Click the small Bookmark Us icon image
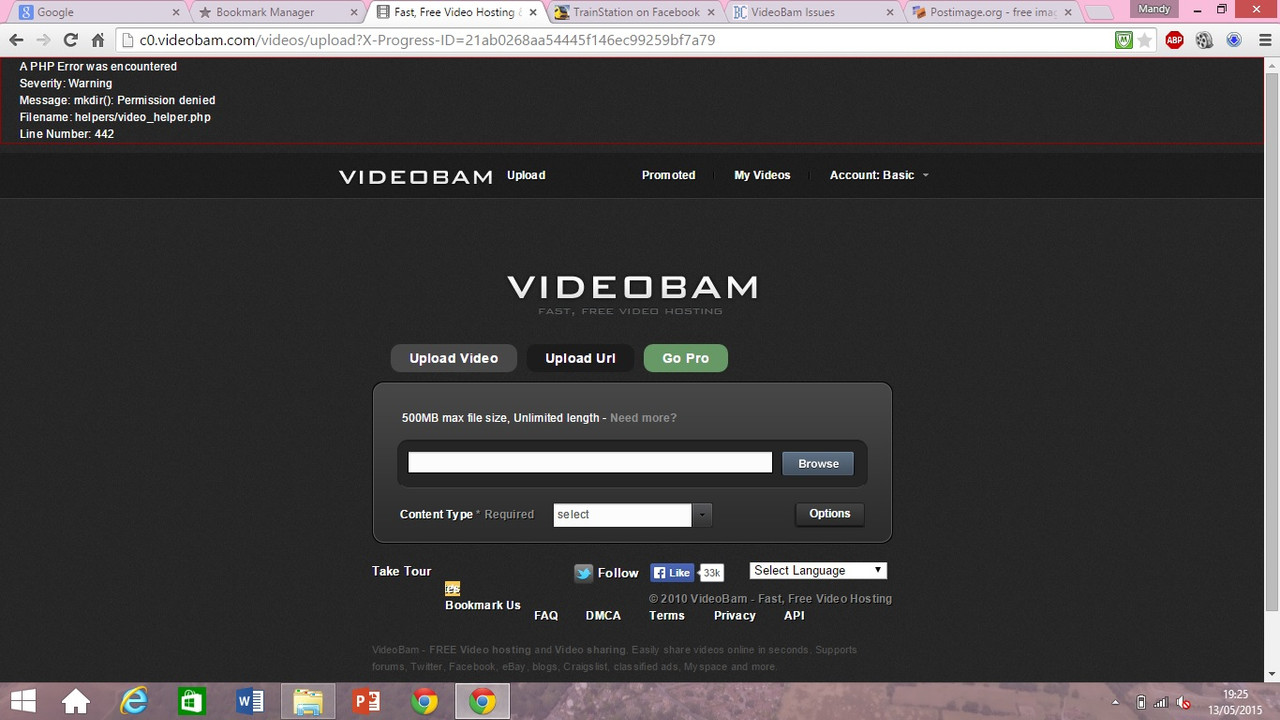Viewport: 1280px width, 720px height. (452, 589)
